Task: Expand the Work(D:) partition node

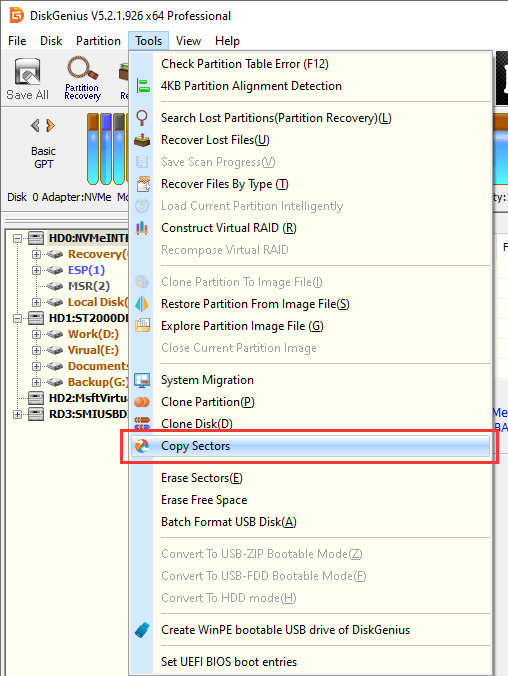Action: [x=36, y=334]
